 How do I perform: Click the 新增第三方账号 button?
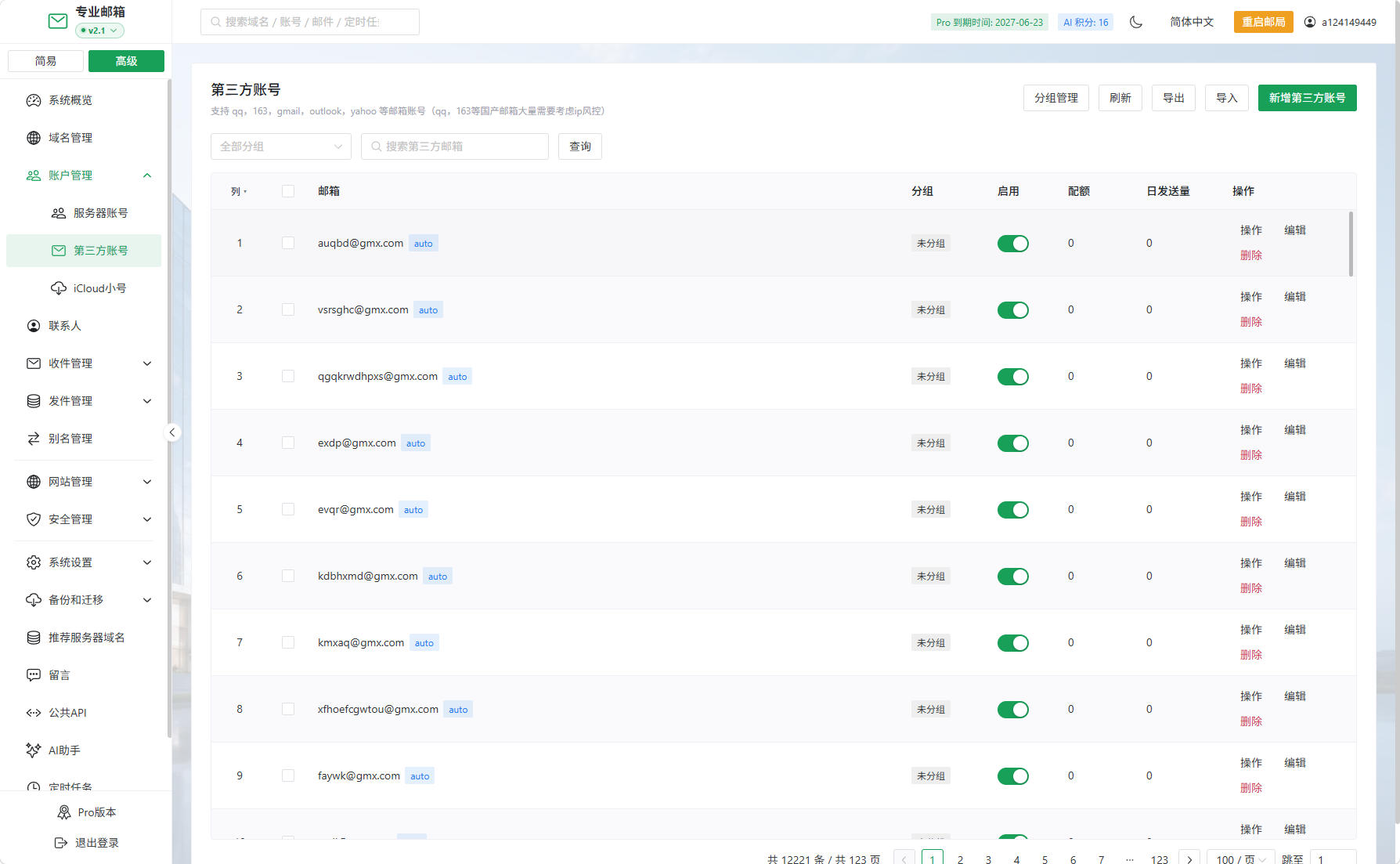pos(1308,98)
